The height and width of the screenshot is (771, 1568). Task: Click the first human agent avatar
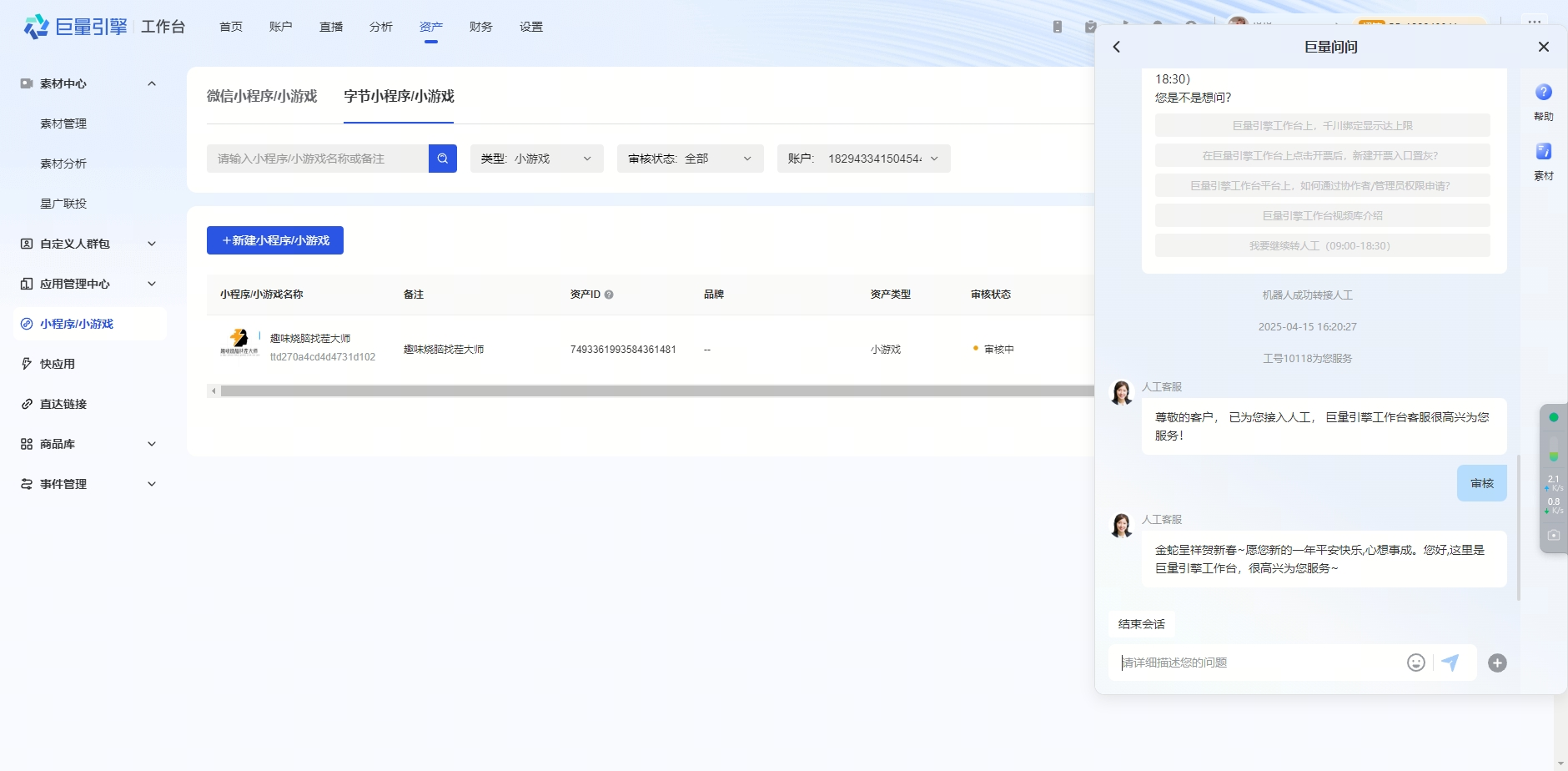pyautogui.click(x=1122, y=392)
